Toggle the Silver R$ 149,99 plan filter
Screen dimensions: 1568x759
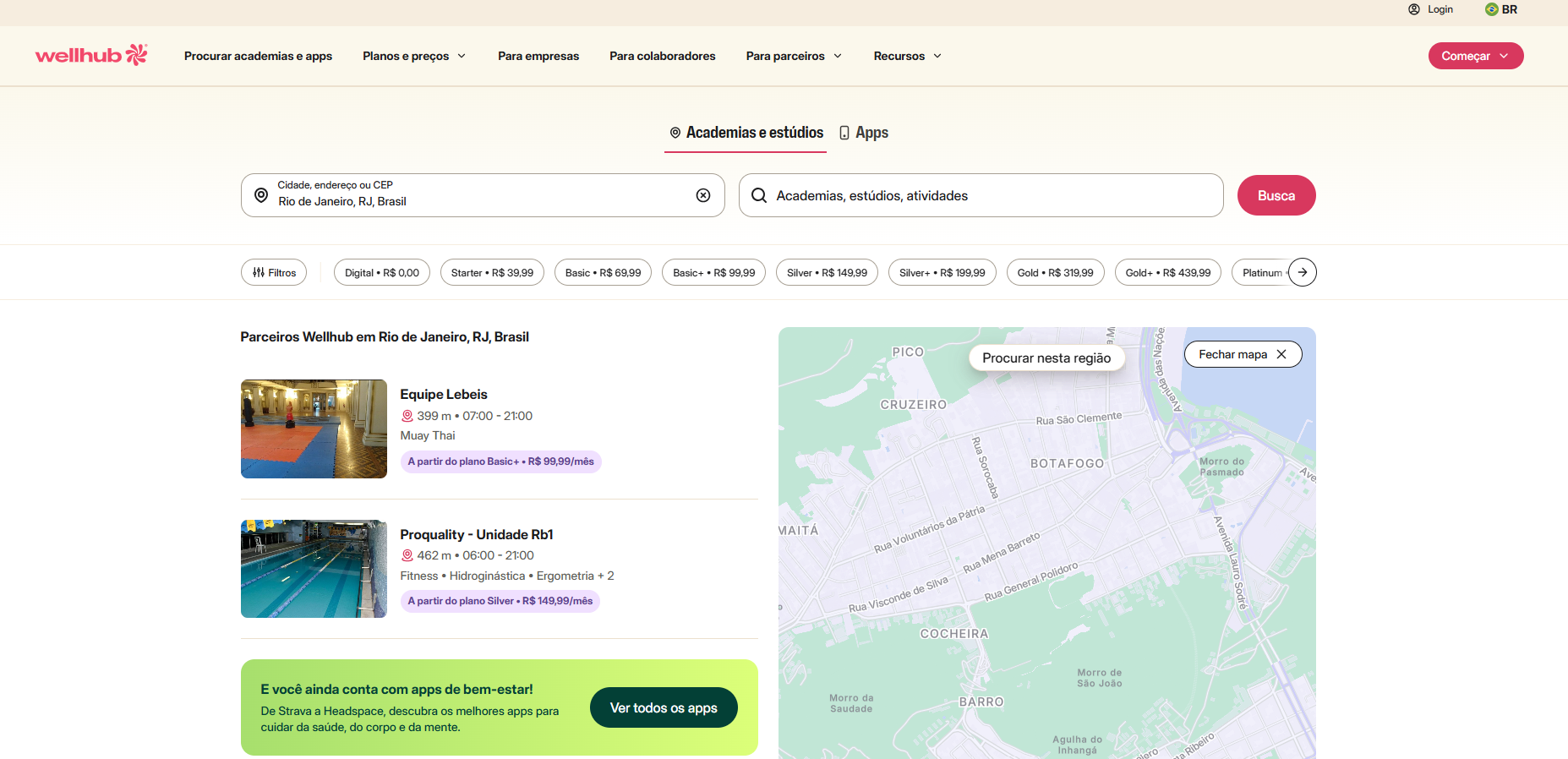pyautogui.click(x=827, y=273)
